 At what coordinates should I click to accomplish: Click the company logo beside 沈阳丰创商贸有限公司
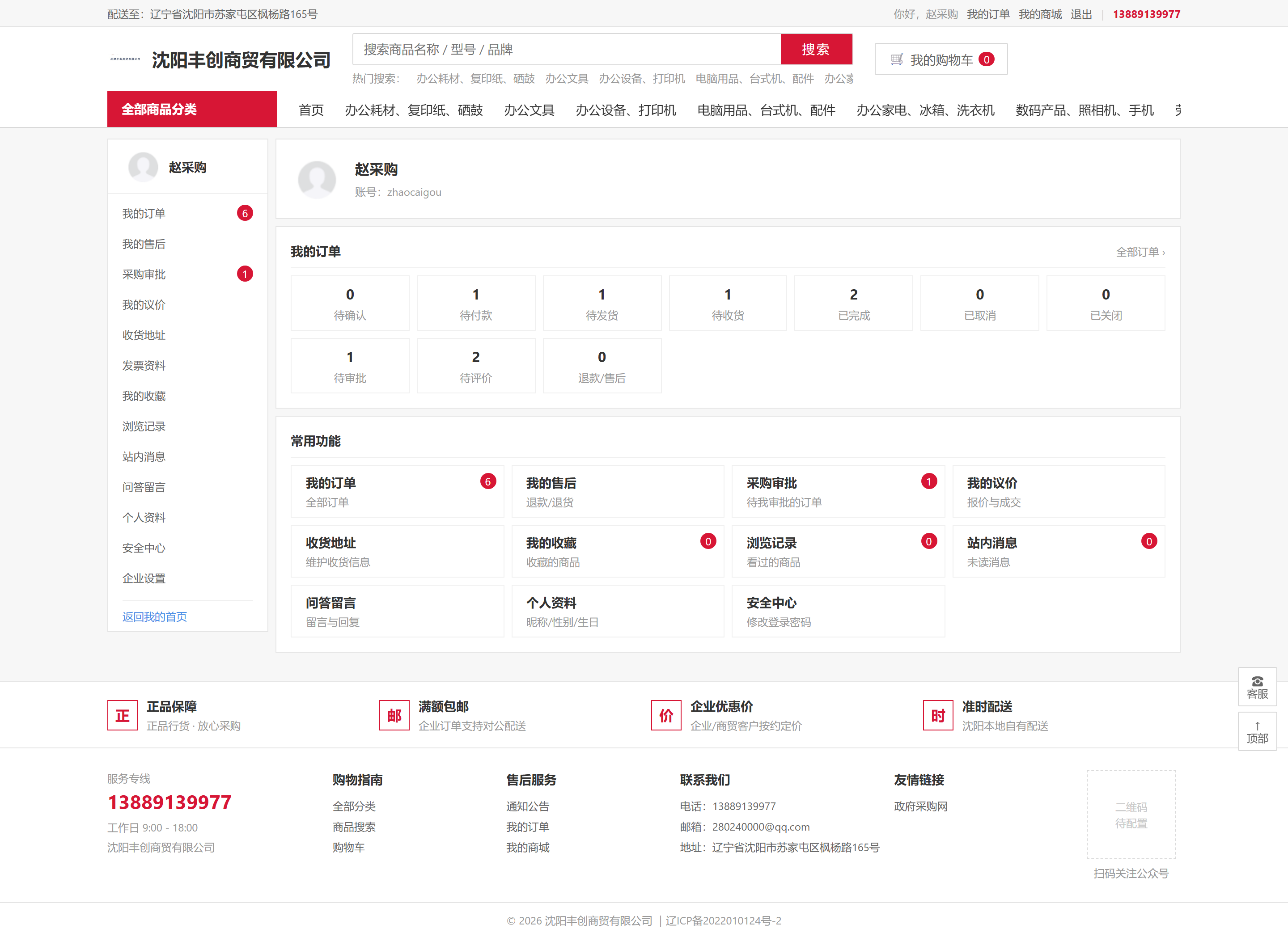pyautogui.click(x=125, y=59)
